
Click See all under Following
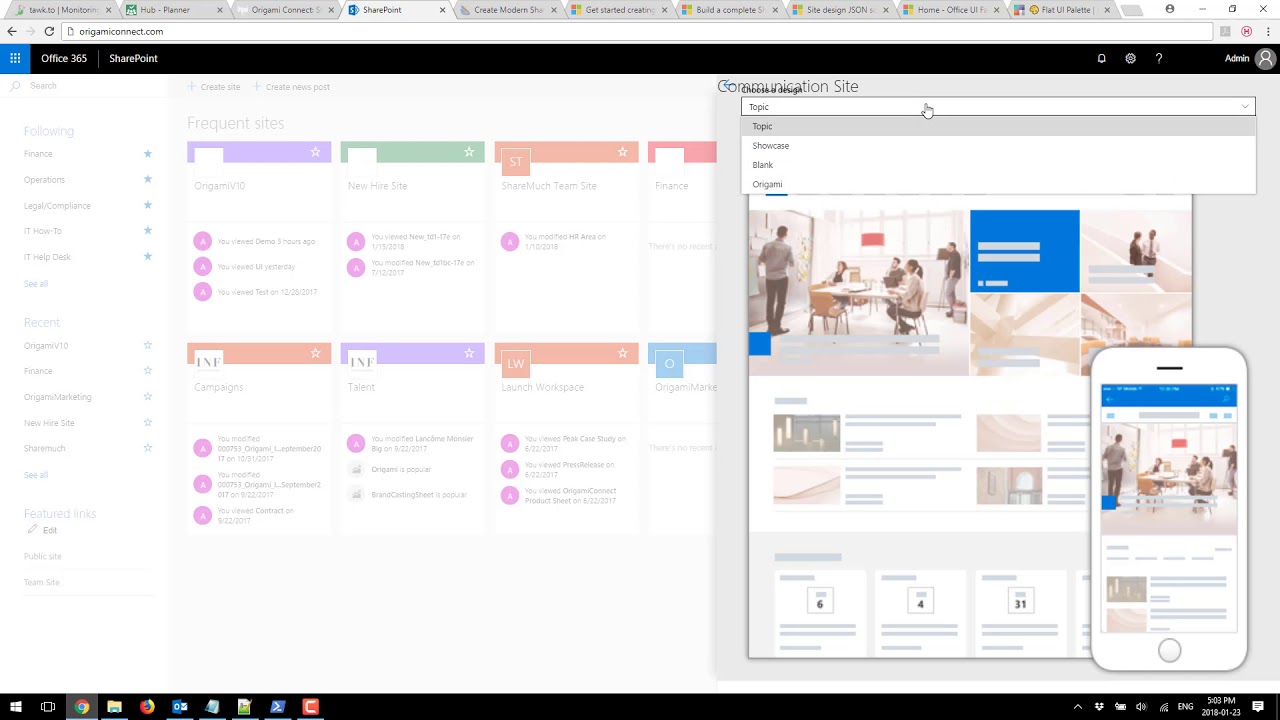click(36, 284)
